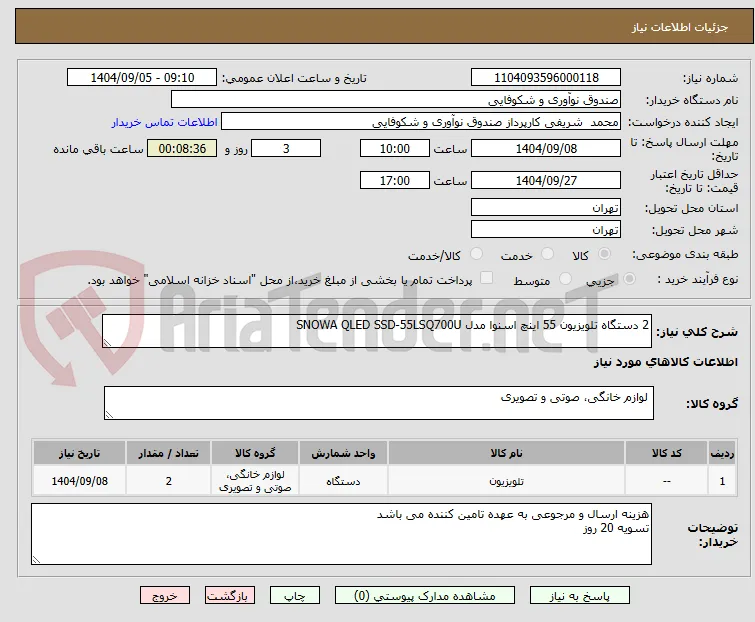Select the کالا radio button

coord(604,254)
